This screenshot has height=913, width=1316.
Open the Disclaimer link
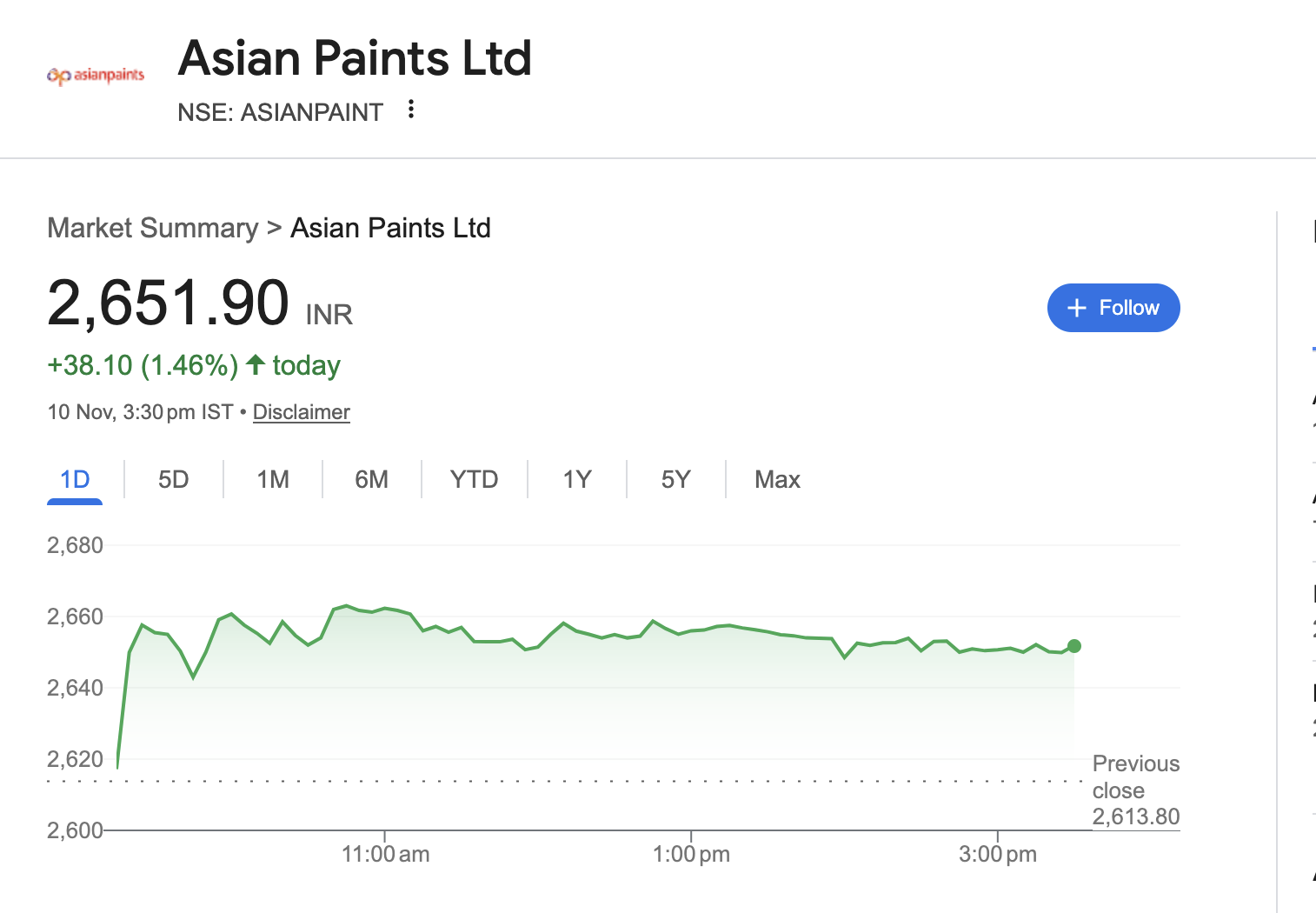click(301, 412)
